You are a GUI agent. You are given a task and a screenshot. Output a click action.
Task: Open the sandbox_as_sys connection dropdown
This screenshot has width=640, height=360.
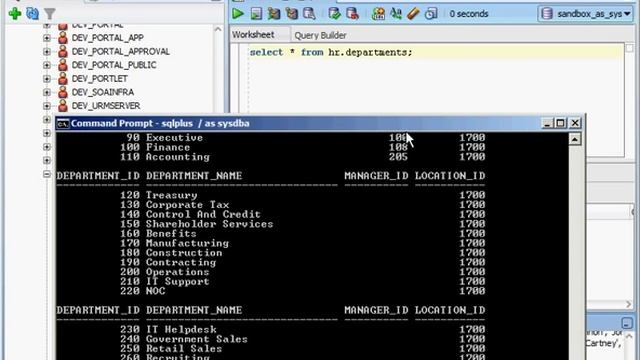click(x=585, y=14)
